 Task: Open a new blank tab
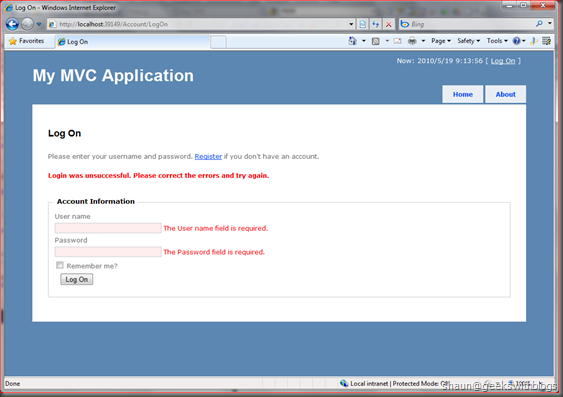[218, 42]
